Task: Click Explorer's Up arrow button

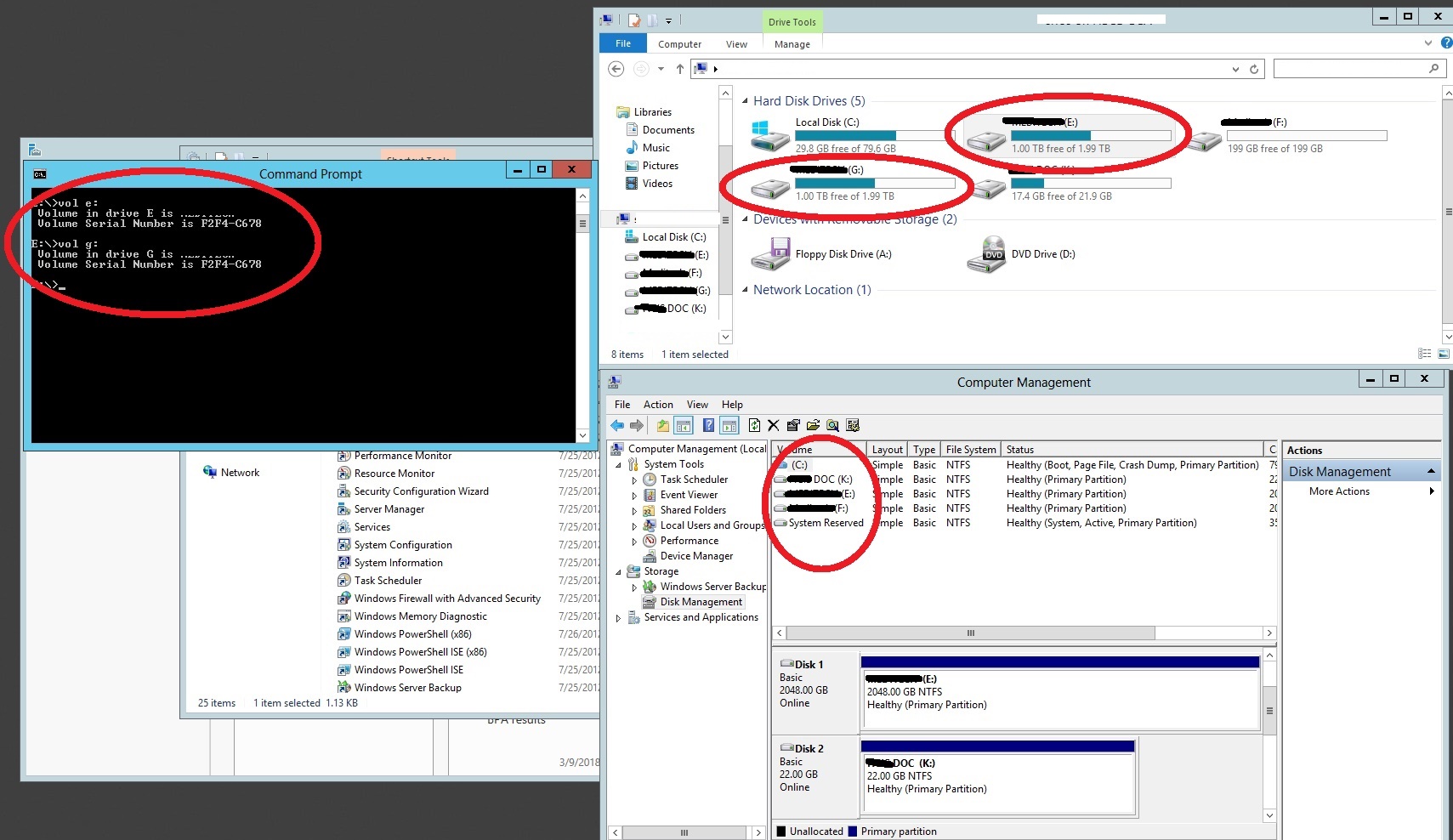Action: tap(680, 69)
